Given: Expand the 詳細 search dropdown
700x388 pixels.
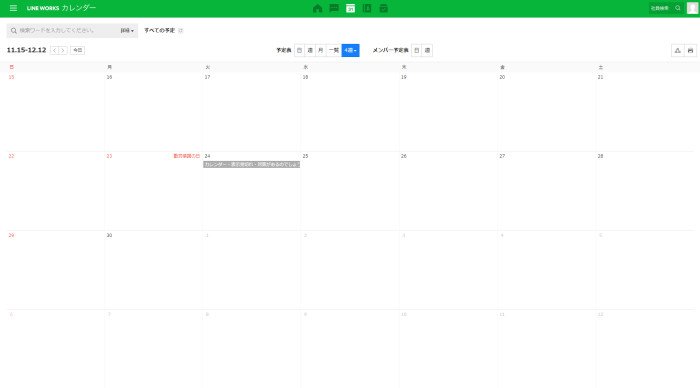Looking at the screenshot, I should click(x=127, y=30).
